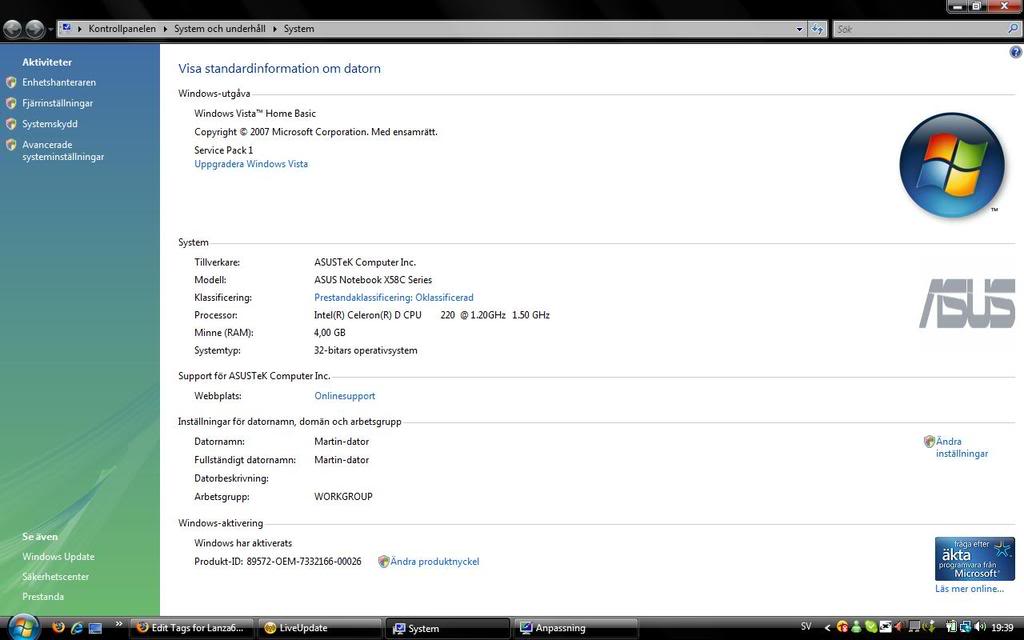Click the WORKGROUP value text
Image resolution: width=1024 pixels, height=640 pixels.
click(x=344, y=496)
